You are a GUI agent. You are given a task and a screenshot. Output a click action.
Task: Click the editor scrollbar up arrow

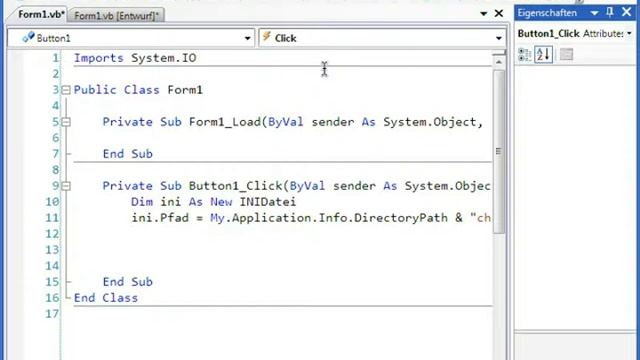pos(498,62)
